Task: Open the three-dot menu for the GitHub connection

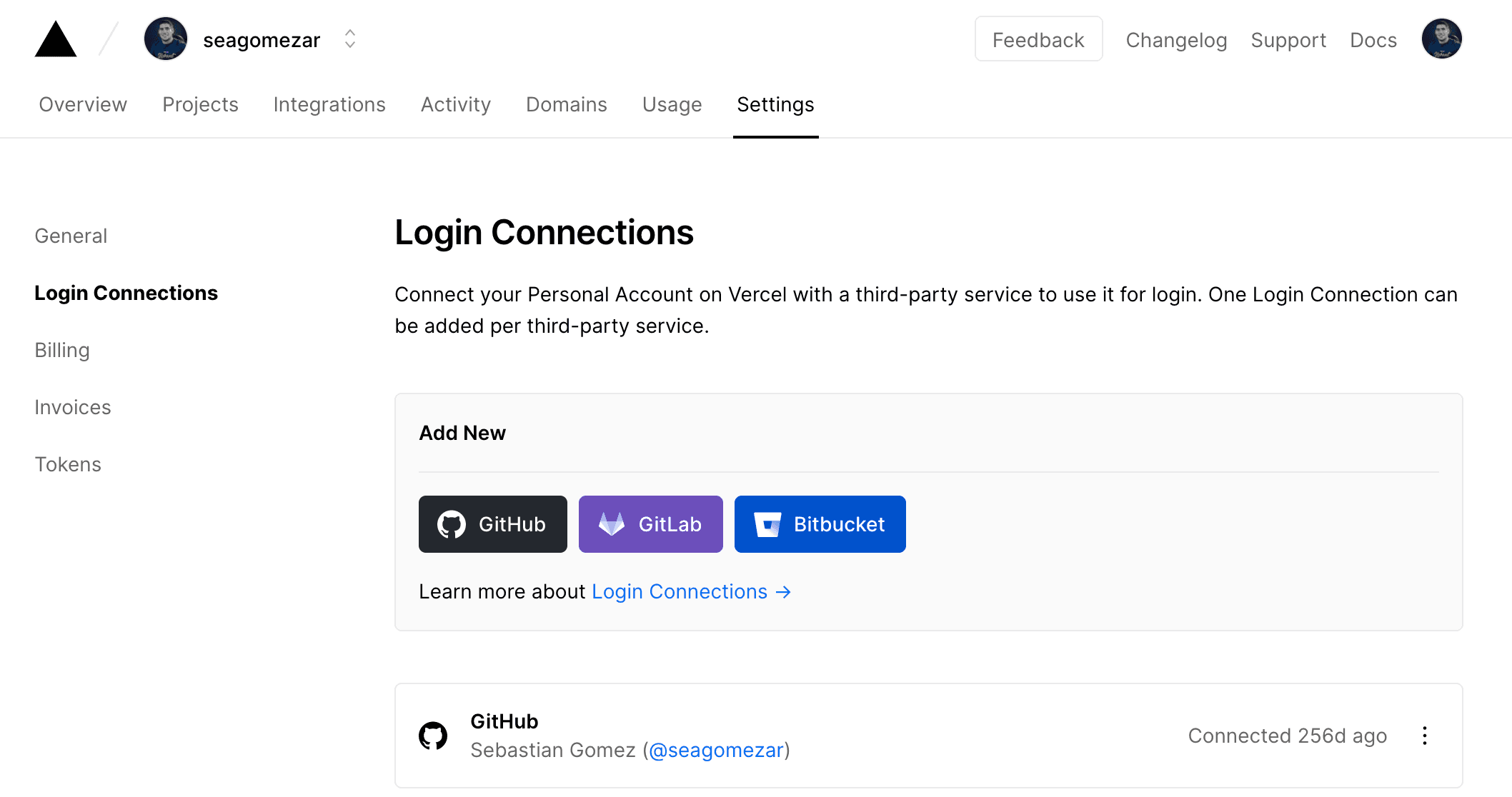Action: [x=1424, y=736]
